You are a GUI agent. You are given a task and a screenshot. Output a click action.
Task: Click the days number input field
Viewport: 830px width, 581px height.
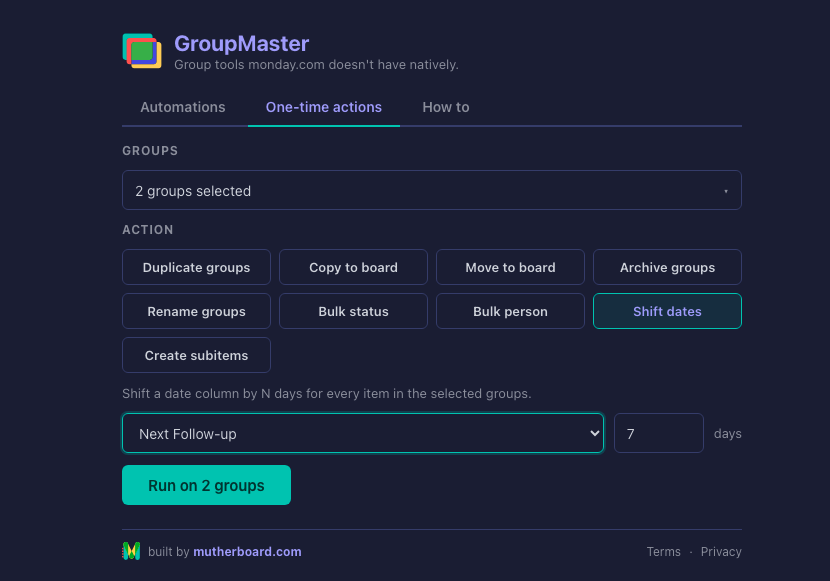[658, 433]
